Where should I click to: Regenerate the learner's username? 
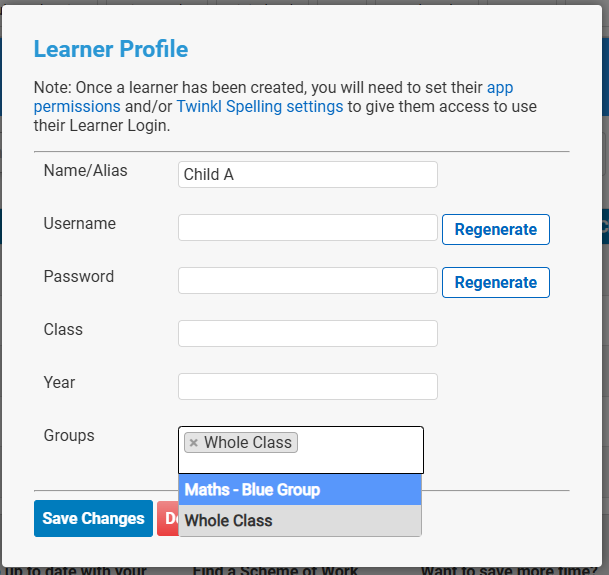pos(495,229)
